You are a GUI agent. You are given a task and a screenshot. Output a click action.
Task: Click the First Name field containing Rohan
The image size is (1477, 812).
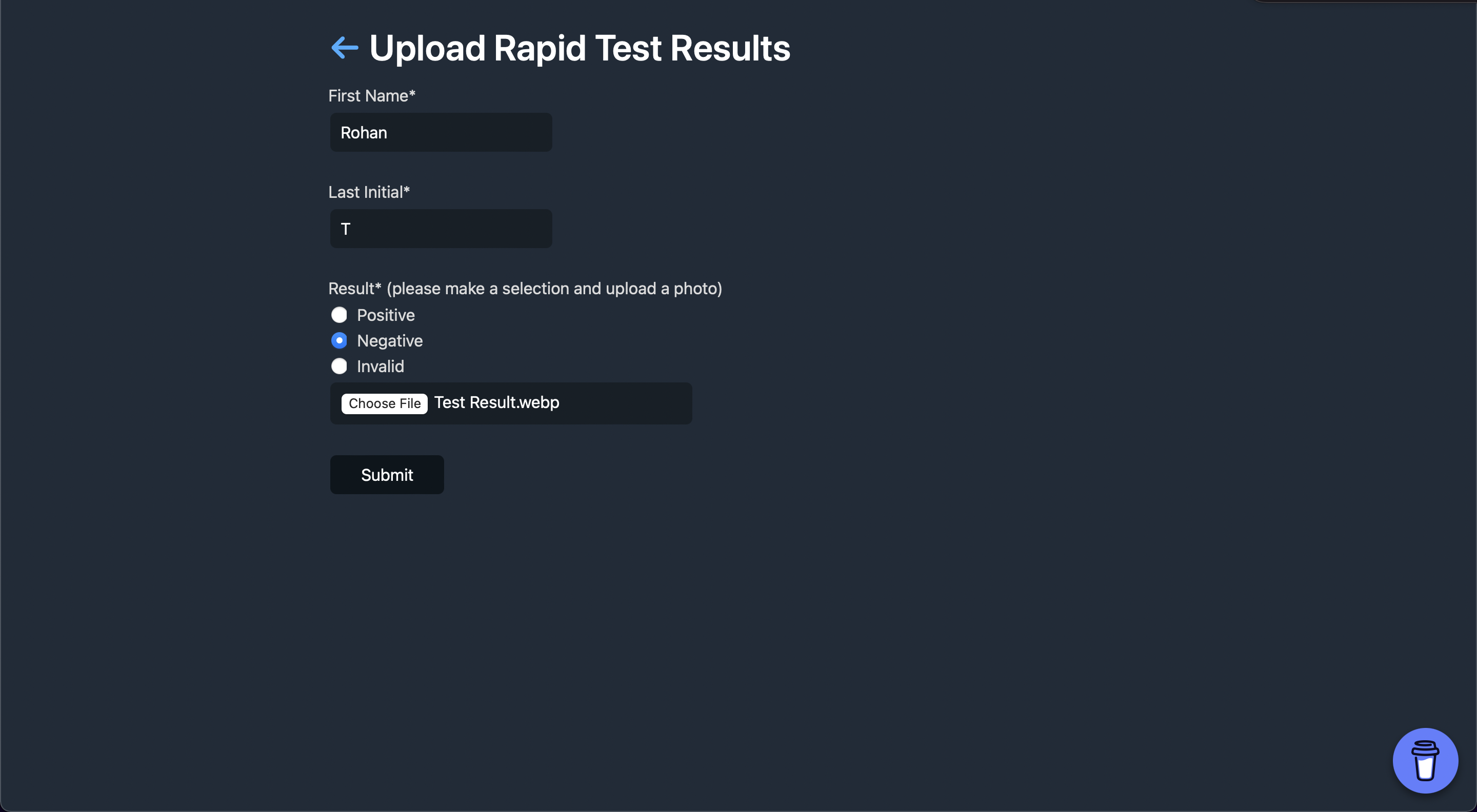tap(441, 132)
